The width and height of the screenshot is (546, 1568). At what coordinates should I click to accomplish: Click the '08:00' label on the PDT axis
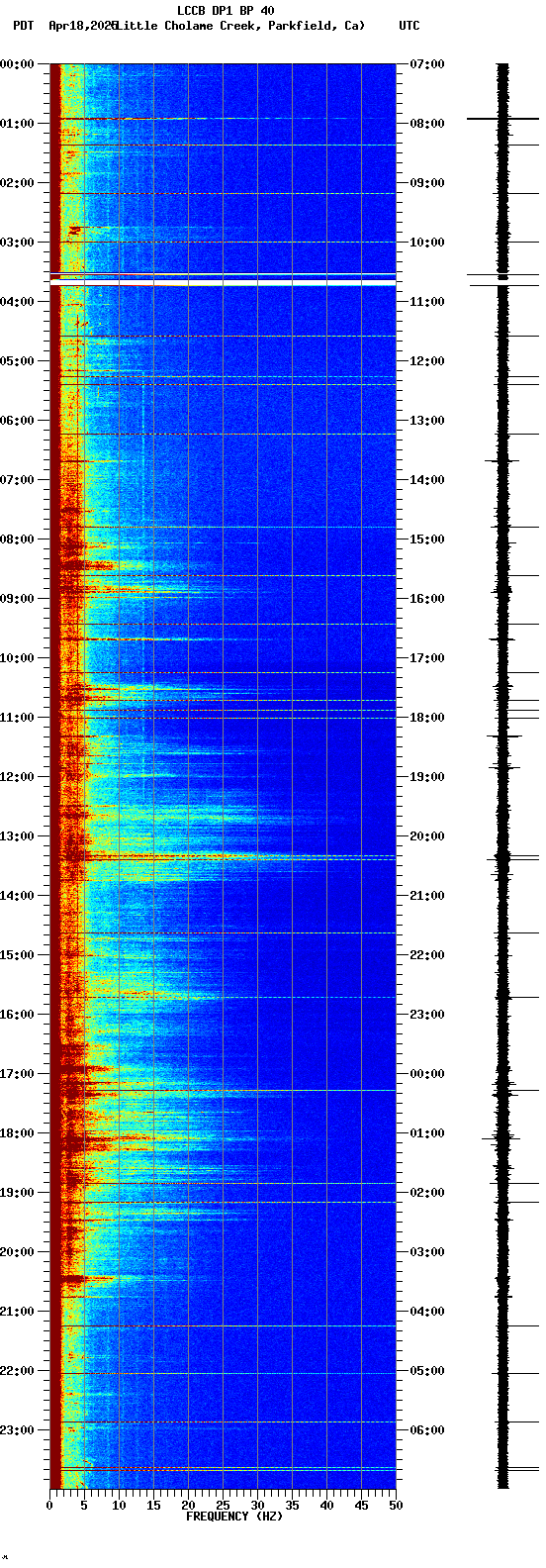(17, 539)
